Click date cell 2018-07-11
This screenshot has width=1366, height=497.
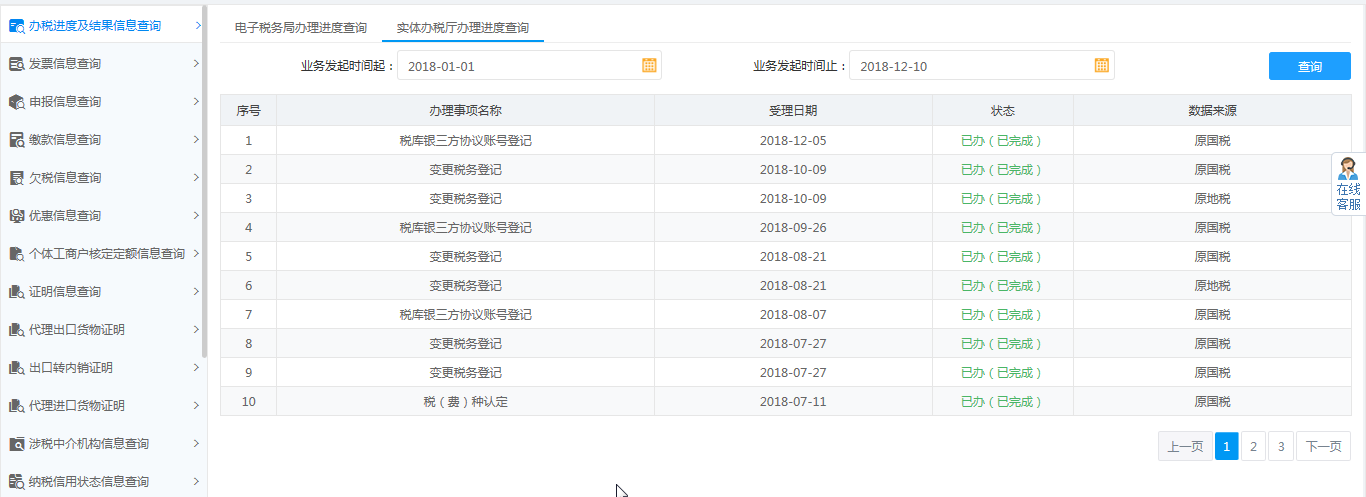pyautogui.click(x=793, y=402)
